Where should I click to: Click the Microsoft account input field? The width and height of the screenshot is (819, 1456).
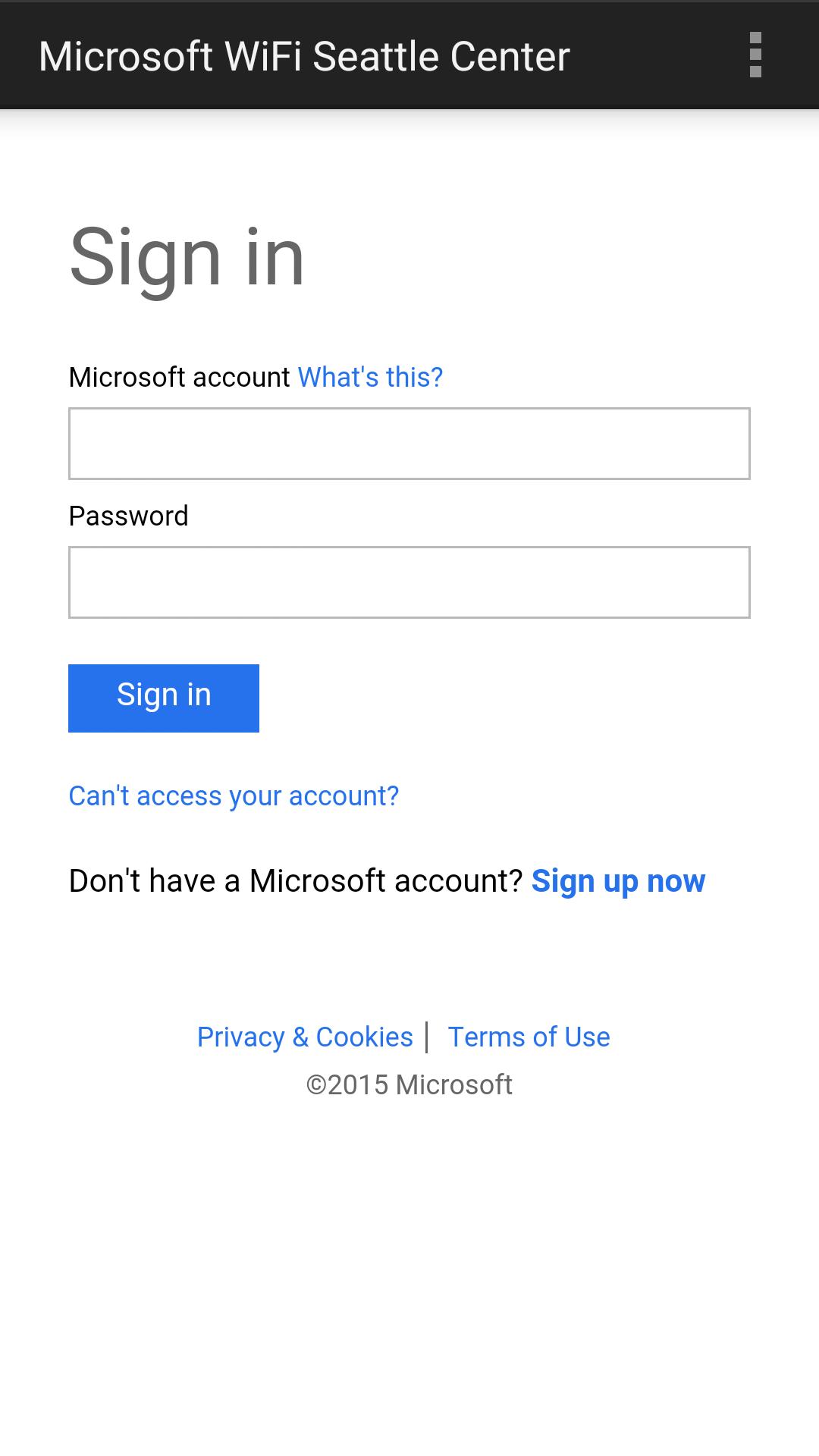pos(409,443)
